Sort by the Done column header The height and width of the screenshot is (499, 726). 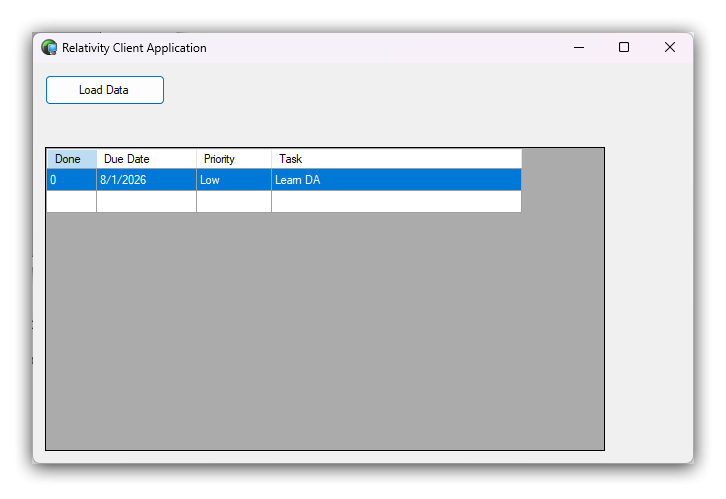coord(72,159)
